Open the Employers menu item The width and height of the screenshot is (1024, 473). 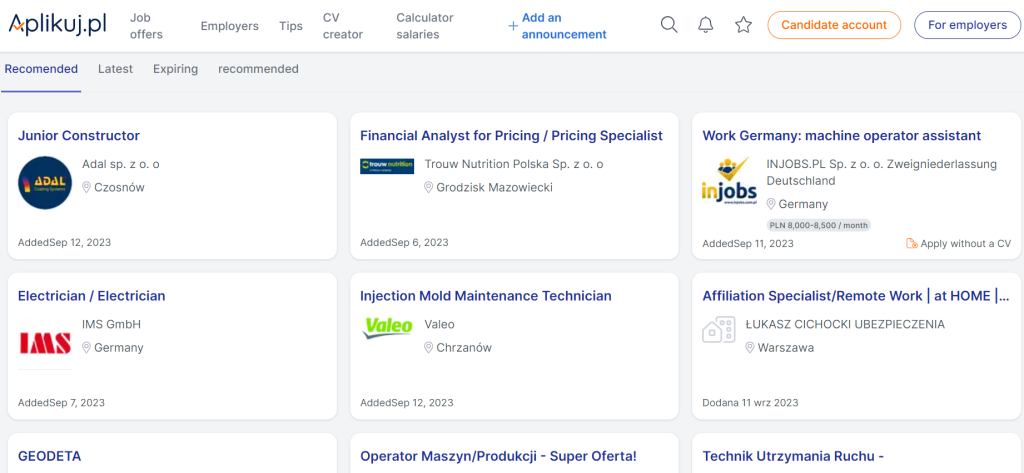pyautogui.click(x=229, y=26)
